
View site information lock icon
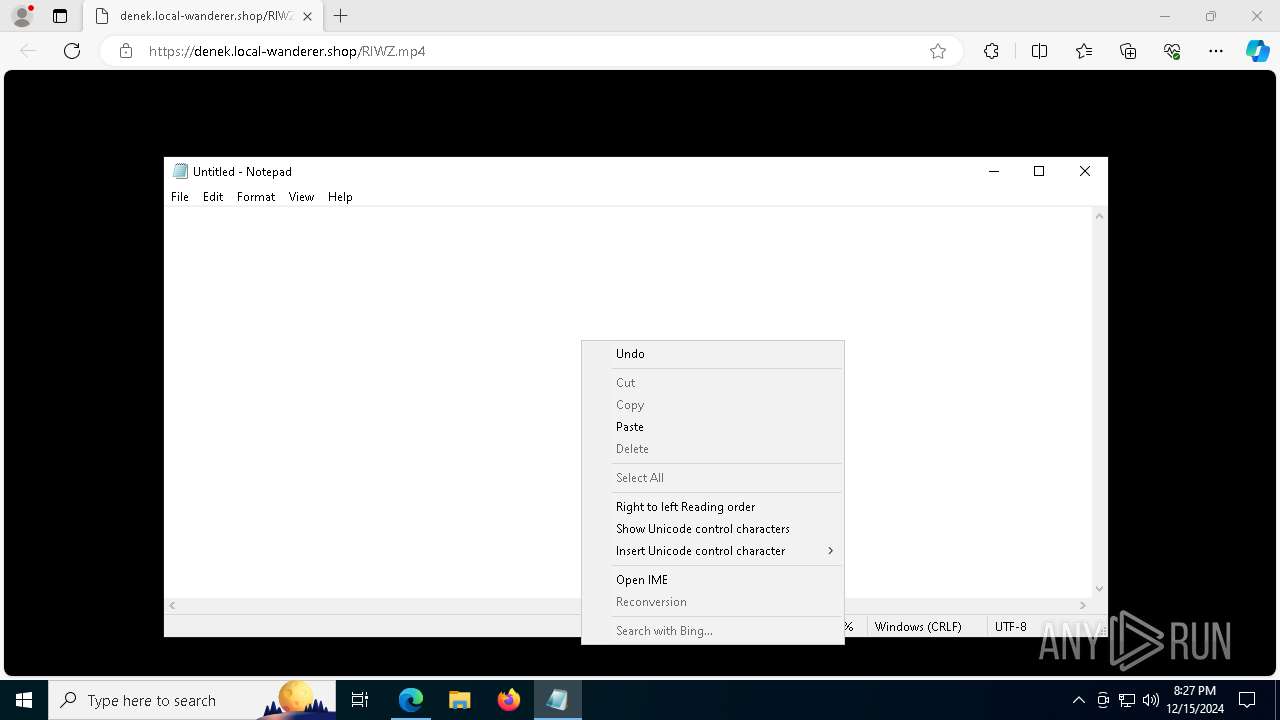(126, 51)
